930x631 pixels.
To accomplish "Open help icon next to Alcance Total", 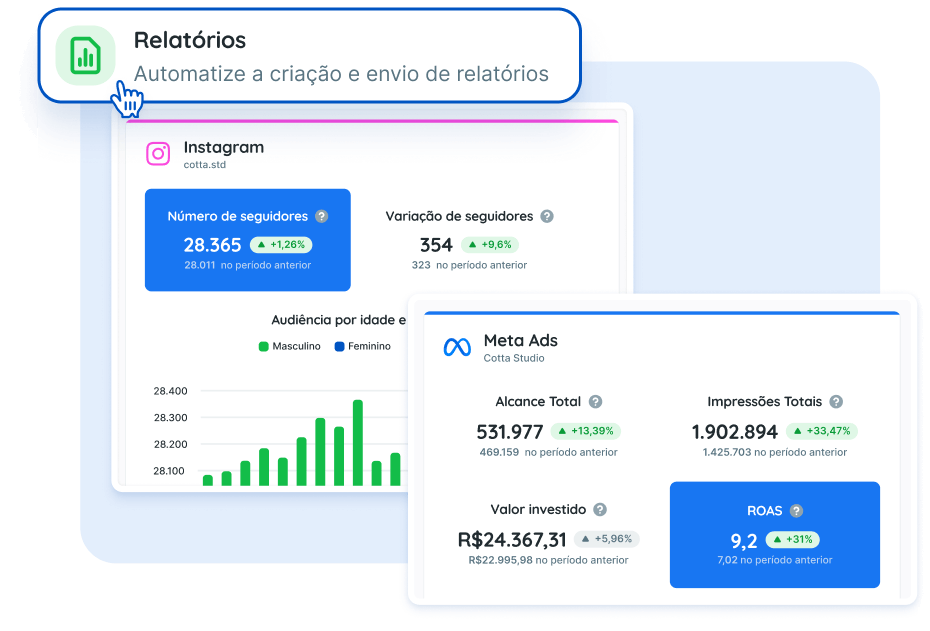I will click(x=595, y=402).
